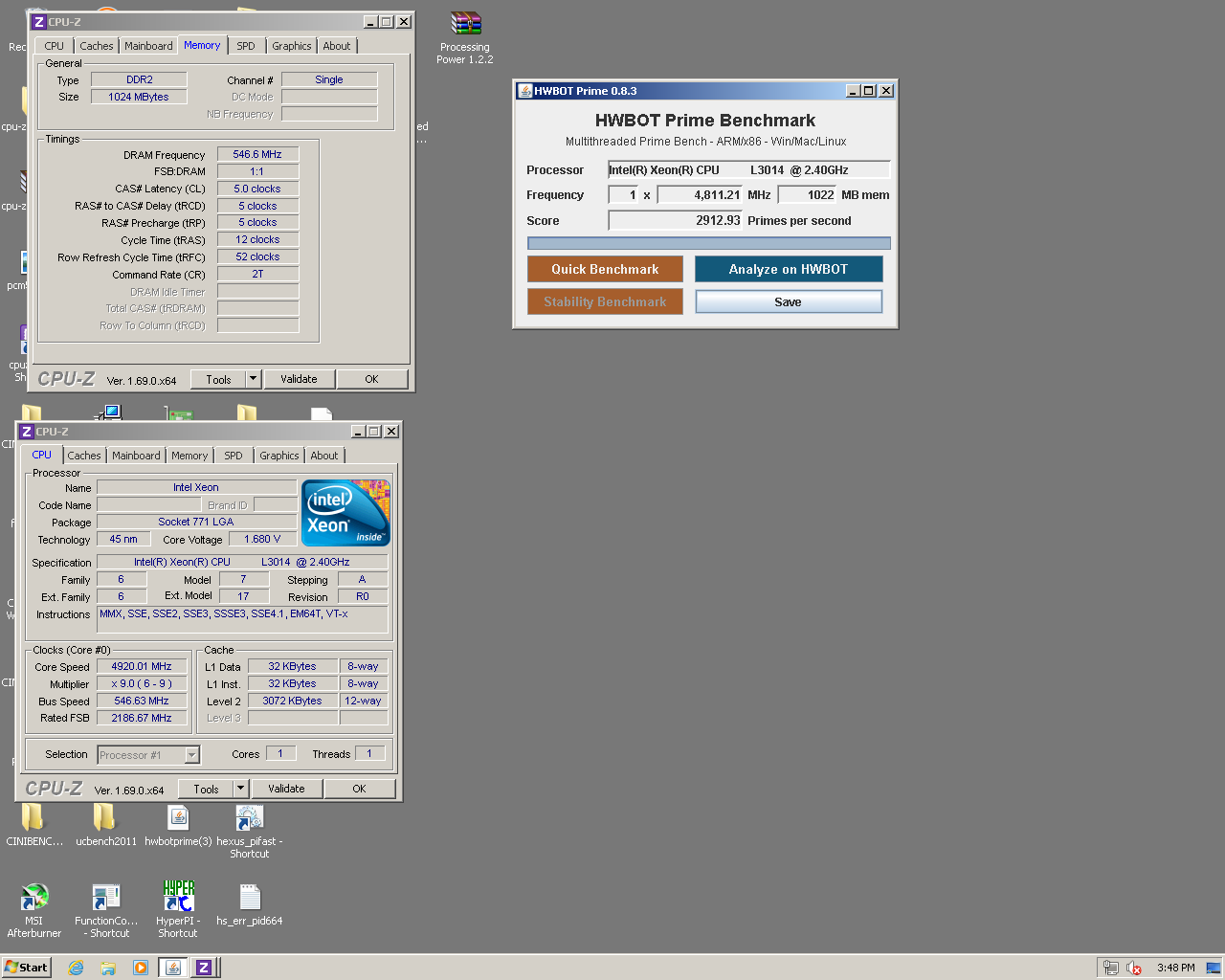Image resolution: width=1225 pixels, height=980 pixels.
Task: Click the 1022 MB mem field
Action: coord(808,194)
